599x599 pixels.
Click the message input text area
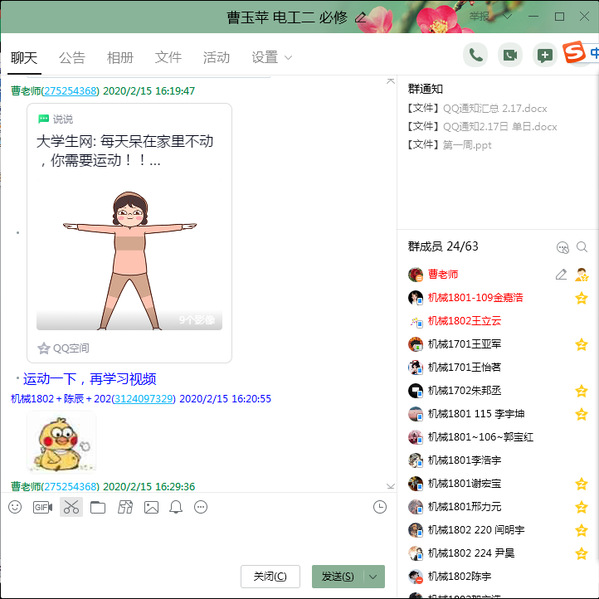point(198,541)
